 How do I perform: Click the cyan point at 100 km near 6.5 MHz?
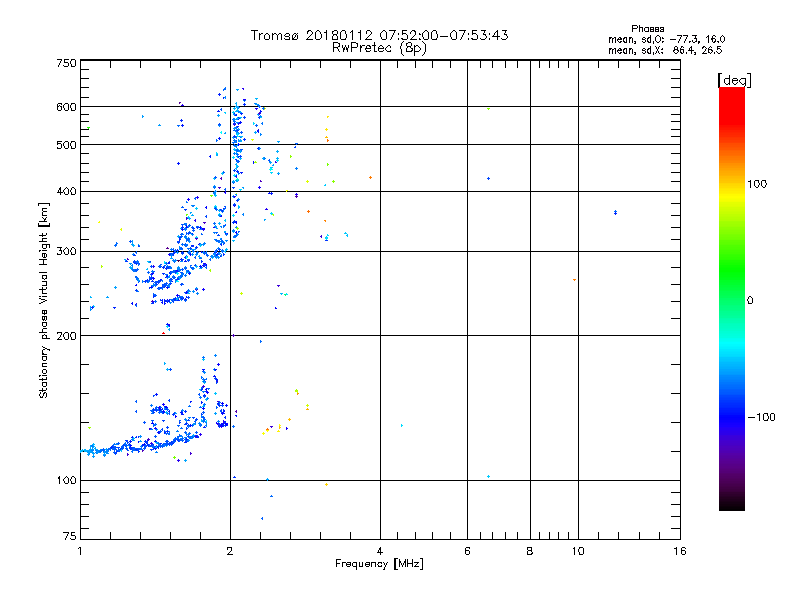coord(488,477)
